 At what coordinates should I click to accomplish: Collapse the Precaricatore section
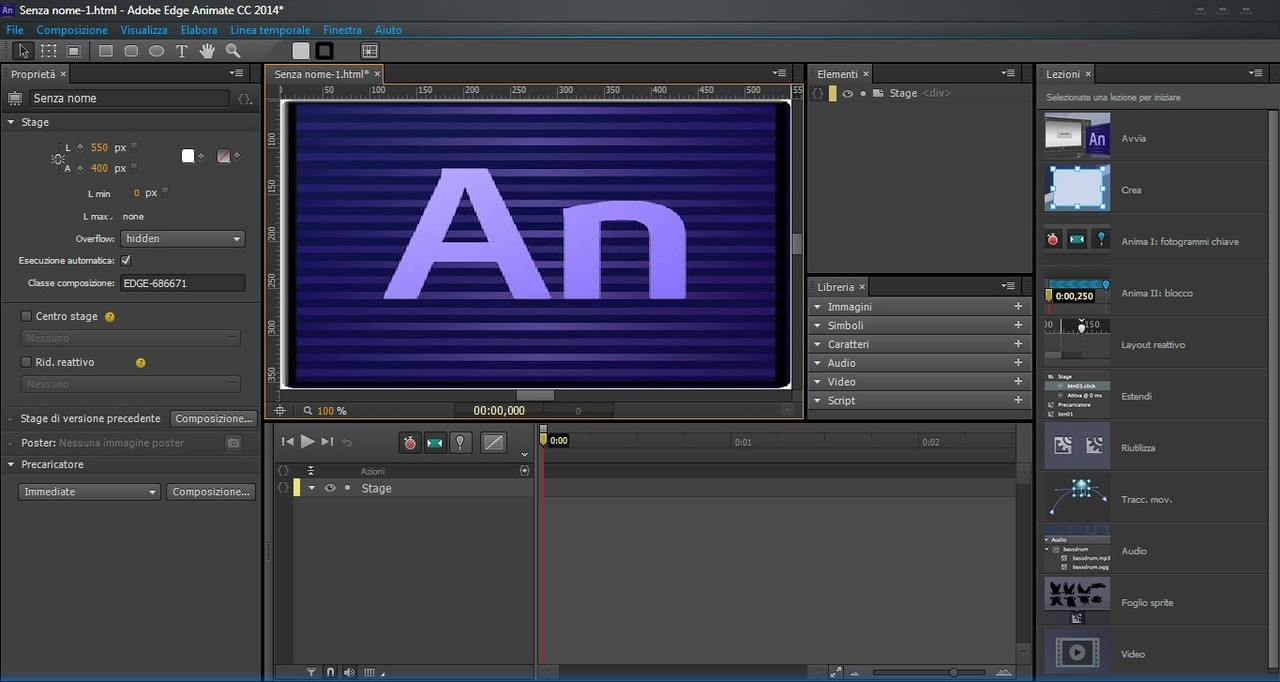click(x=11, y=465)
